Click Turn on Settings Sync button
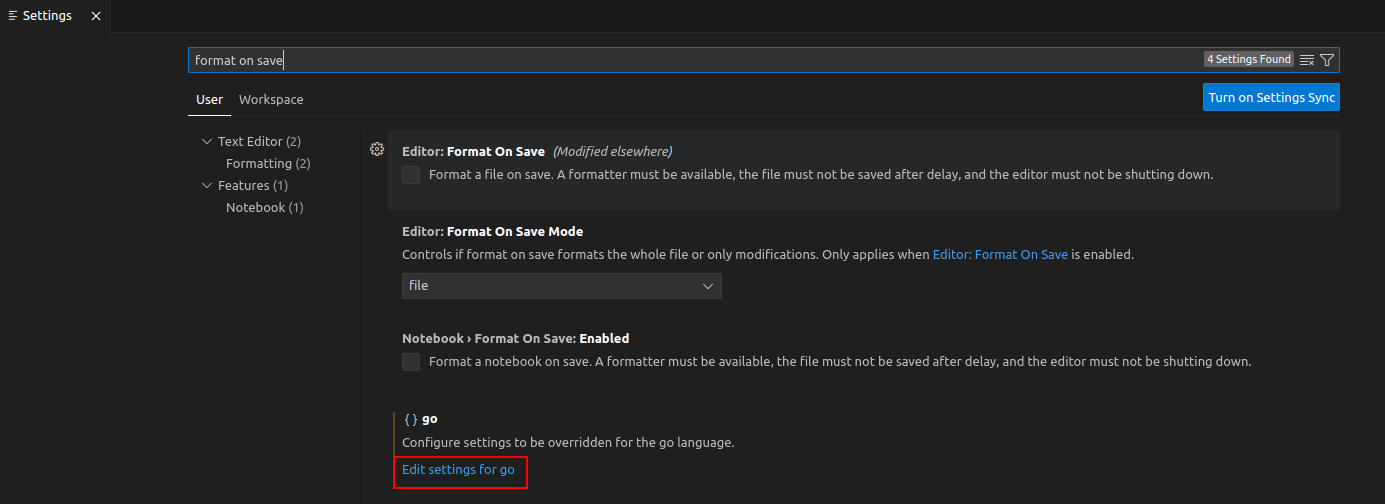1385x504 pixels. [x=1271, y=98]
